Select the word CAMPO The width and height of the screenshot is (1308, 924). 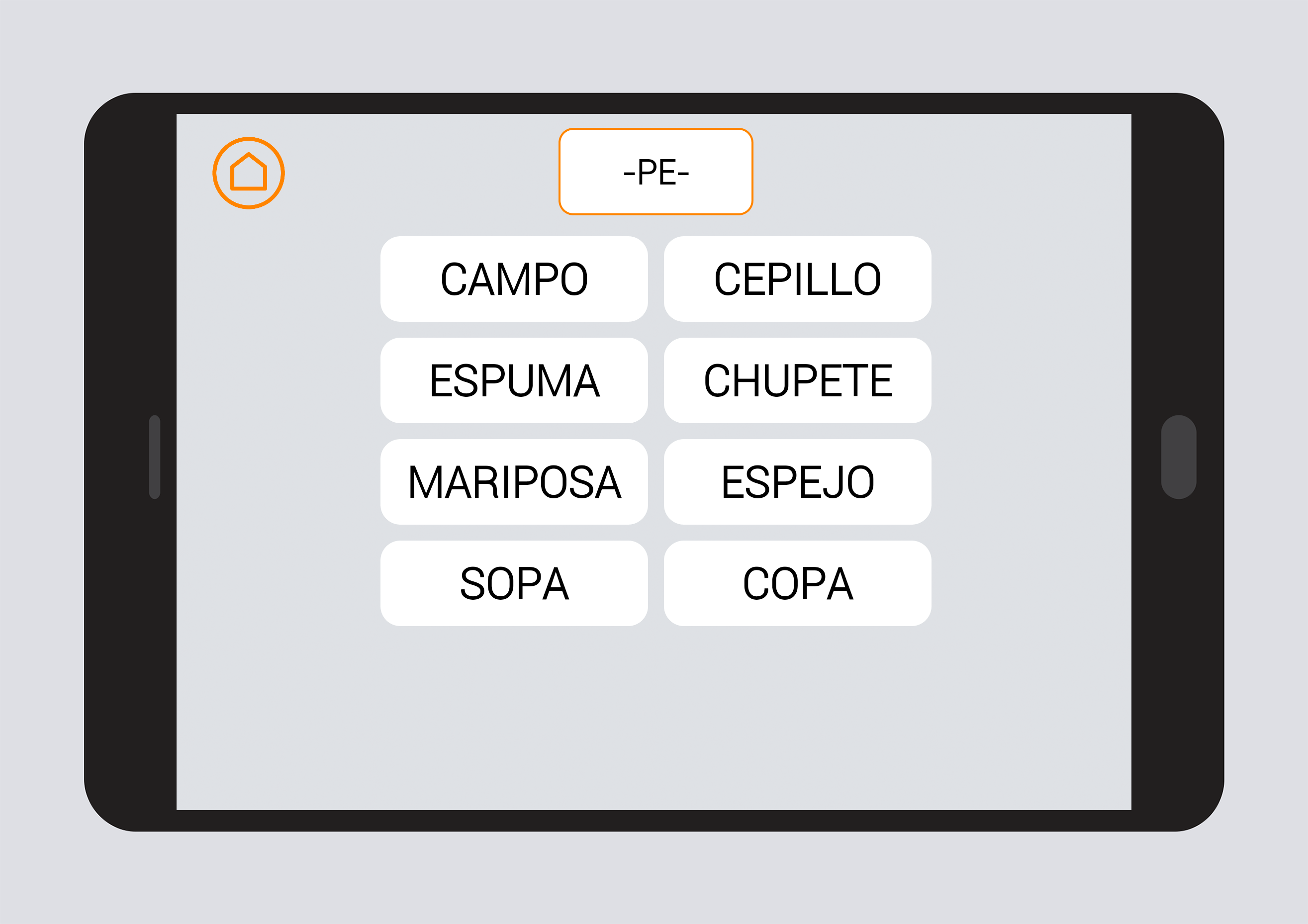click(514, 279)
